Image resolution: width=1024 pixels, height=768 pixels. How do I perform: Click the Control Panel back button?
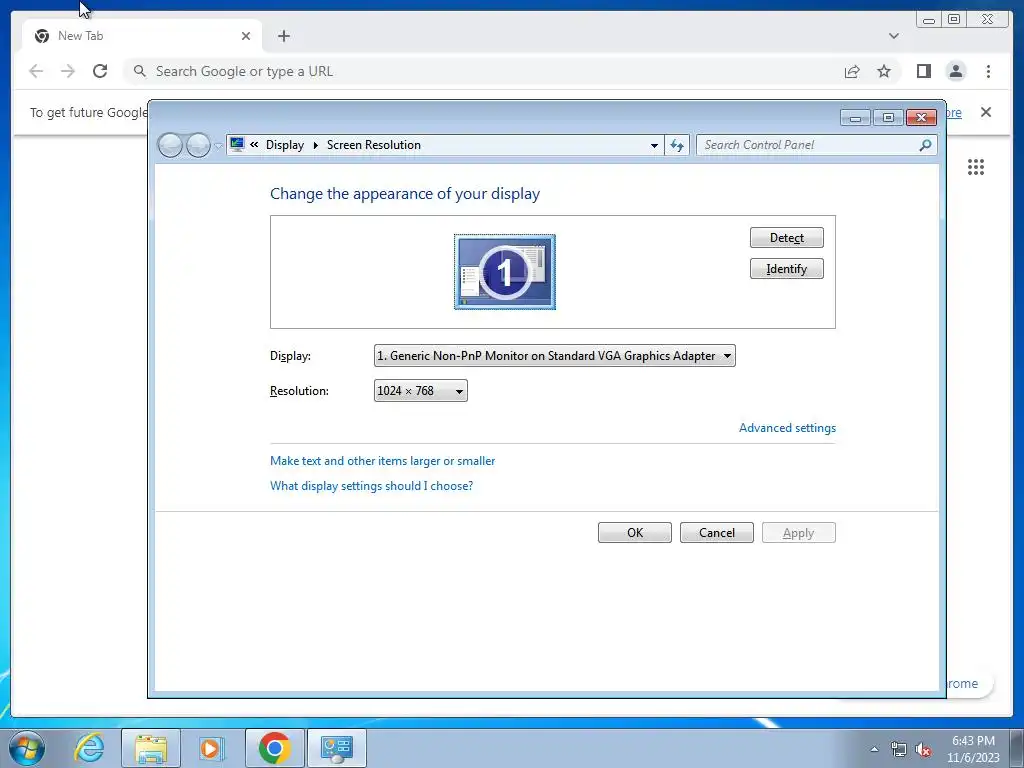point(170,145)
